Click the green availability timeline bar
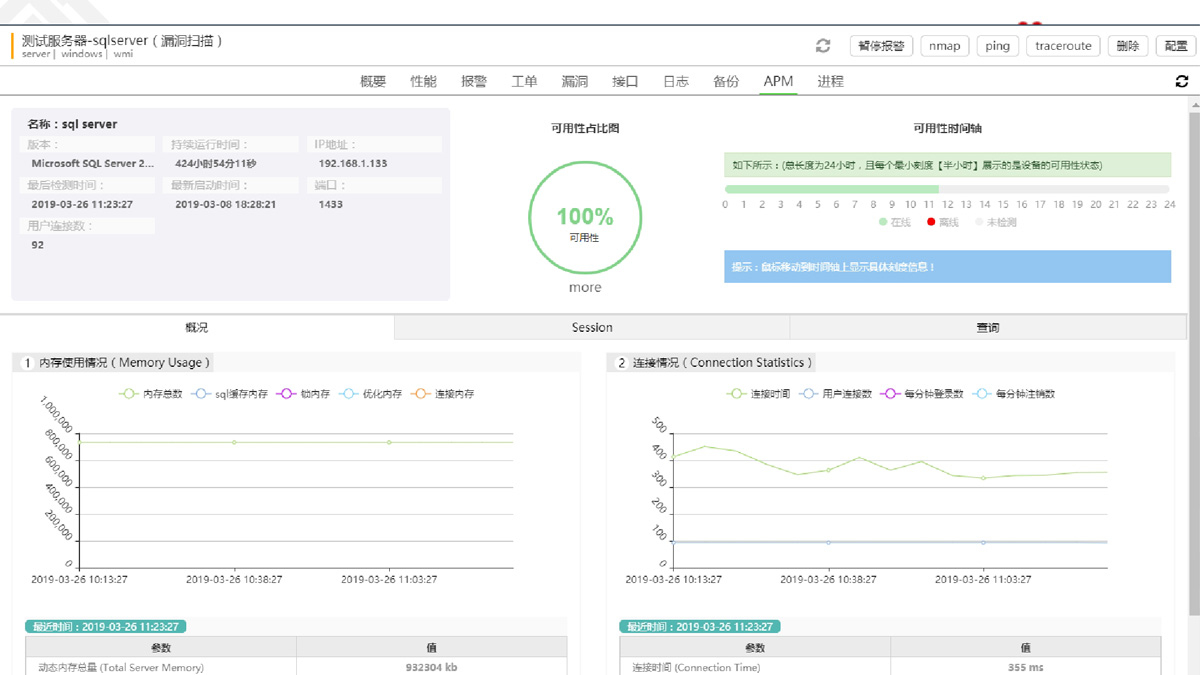 coord(832,189)
